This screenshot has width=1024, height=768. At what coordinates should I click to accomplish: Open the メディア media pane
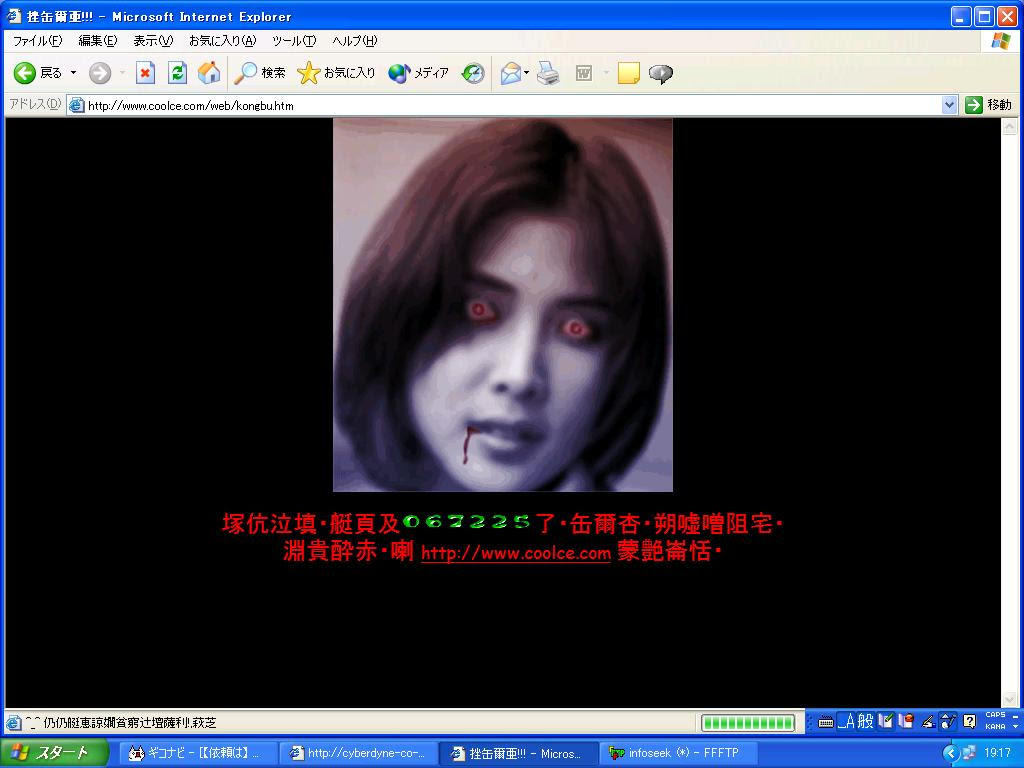click(x=419, y=73)
